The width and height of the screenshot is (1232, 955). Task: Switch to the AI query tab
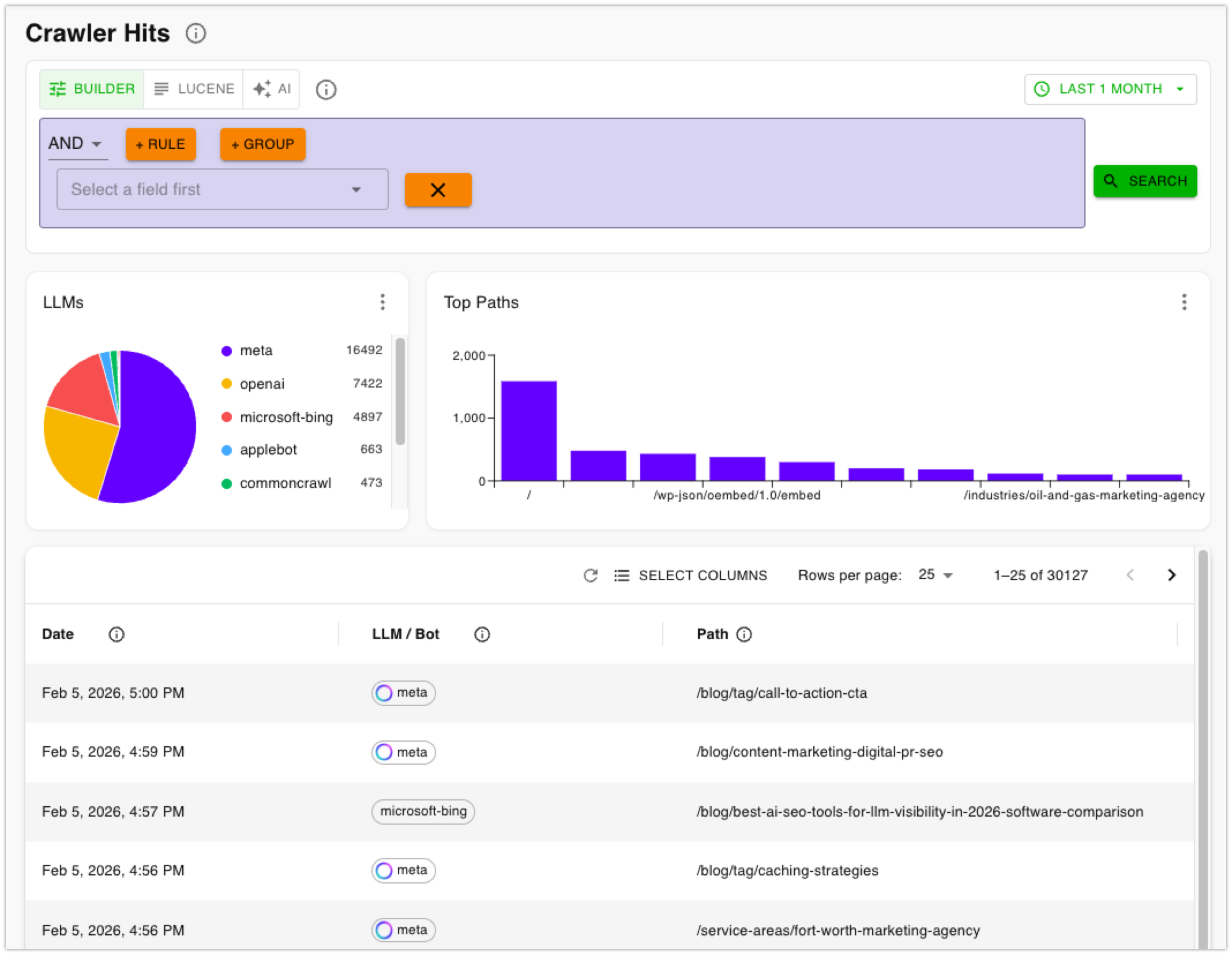(x=271, y=88)
